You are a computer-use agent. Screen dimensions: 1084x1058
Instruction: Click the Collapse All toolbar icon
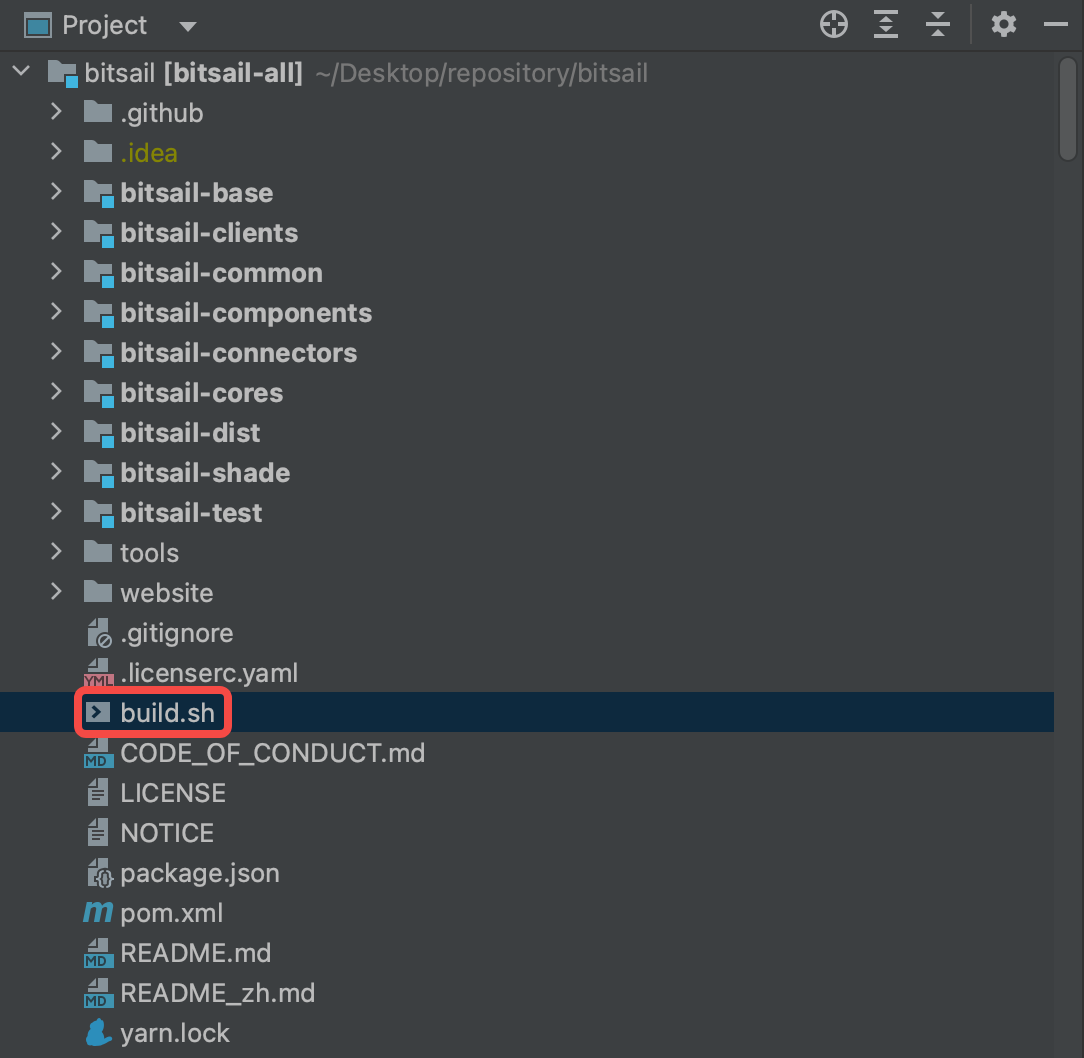pos(938,25)
